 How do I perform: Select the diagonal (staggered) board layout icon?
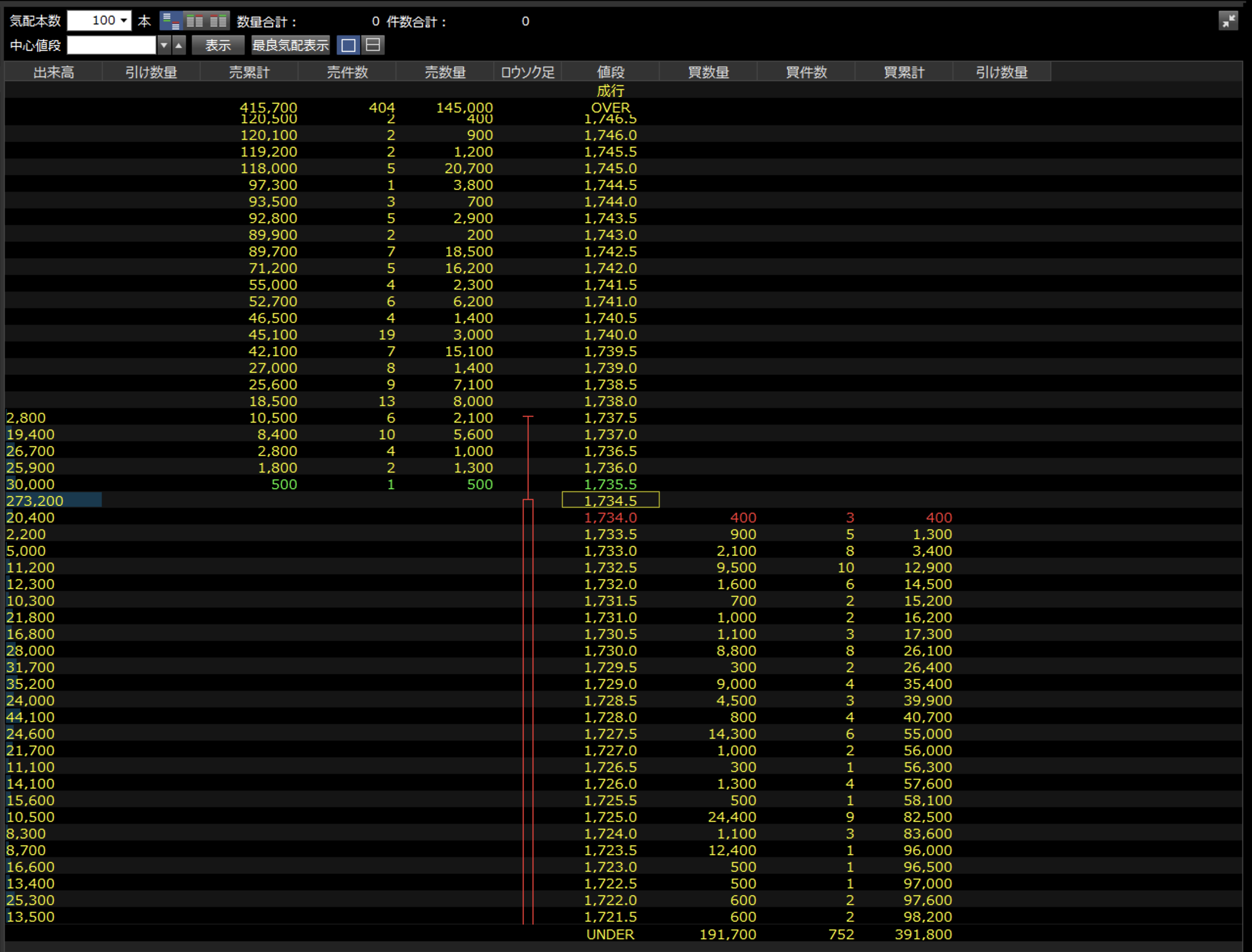[171, 21]
